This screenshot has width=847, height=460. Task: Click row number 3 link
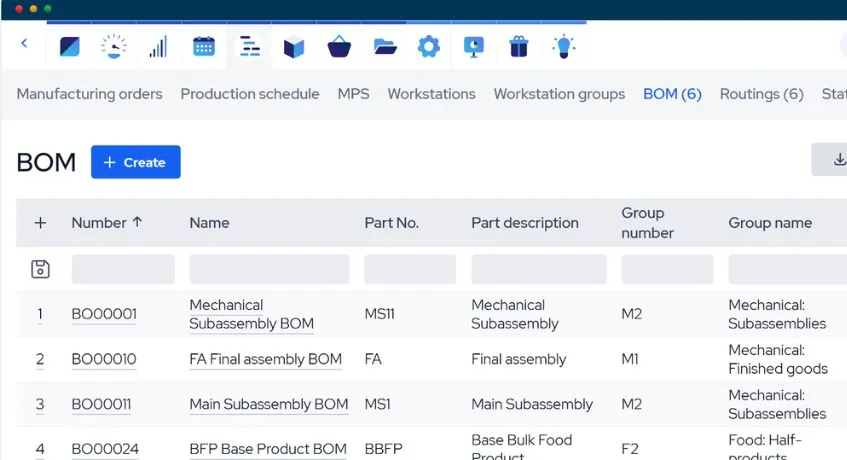[40, 404]
